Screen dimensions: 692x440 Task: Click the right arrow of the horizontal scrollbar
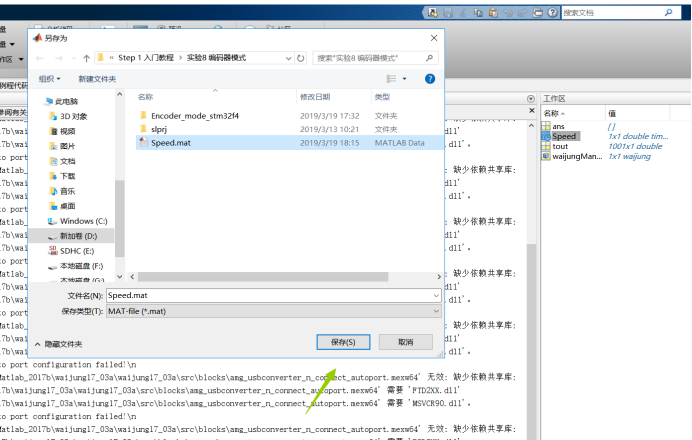click(x=439, y=277)
